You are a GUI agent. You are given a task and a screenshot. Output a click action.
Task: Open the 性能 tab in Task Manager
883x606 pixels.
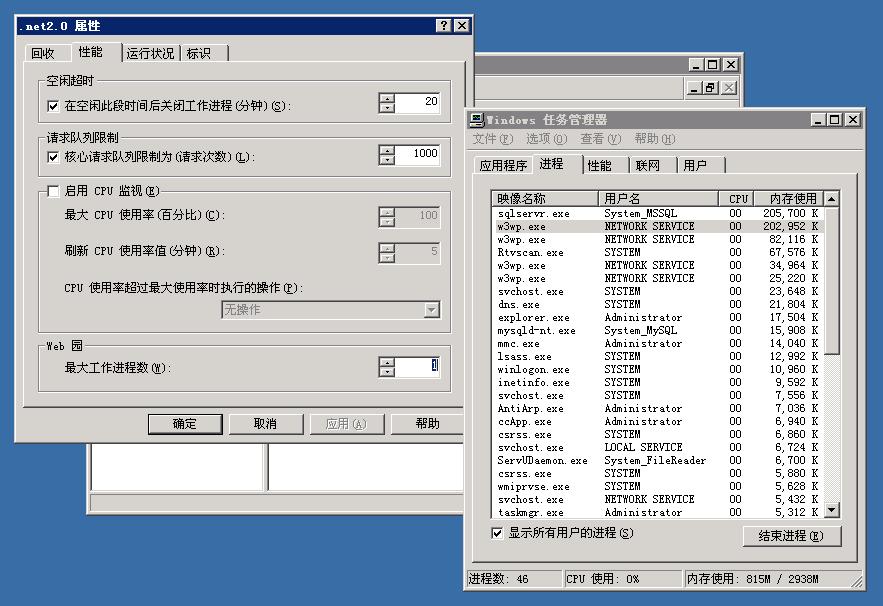tap(599, 166)
